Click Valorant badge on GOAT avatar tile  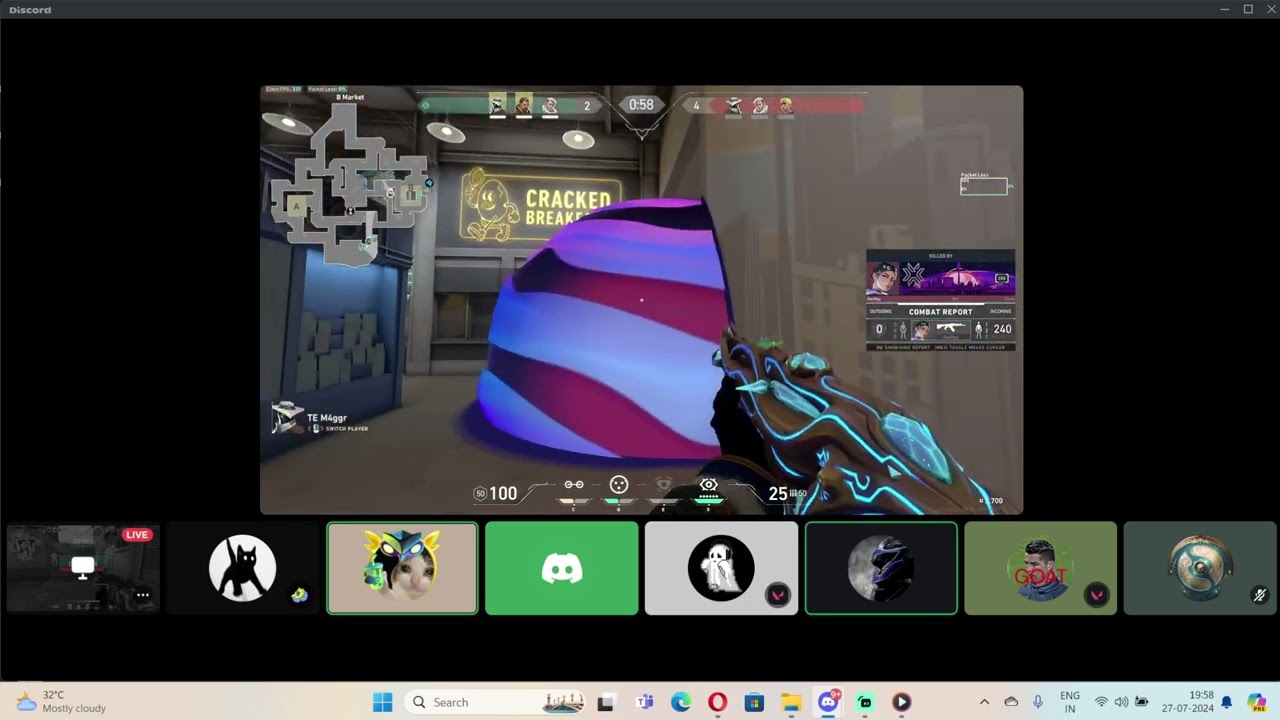[x=1097, y=595]
